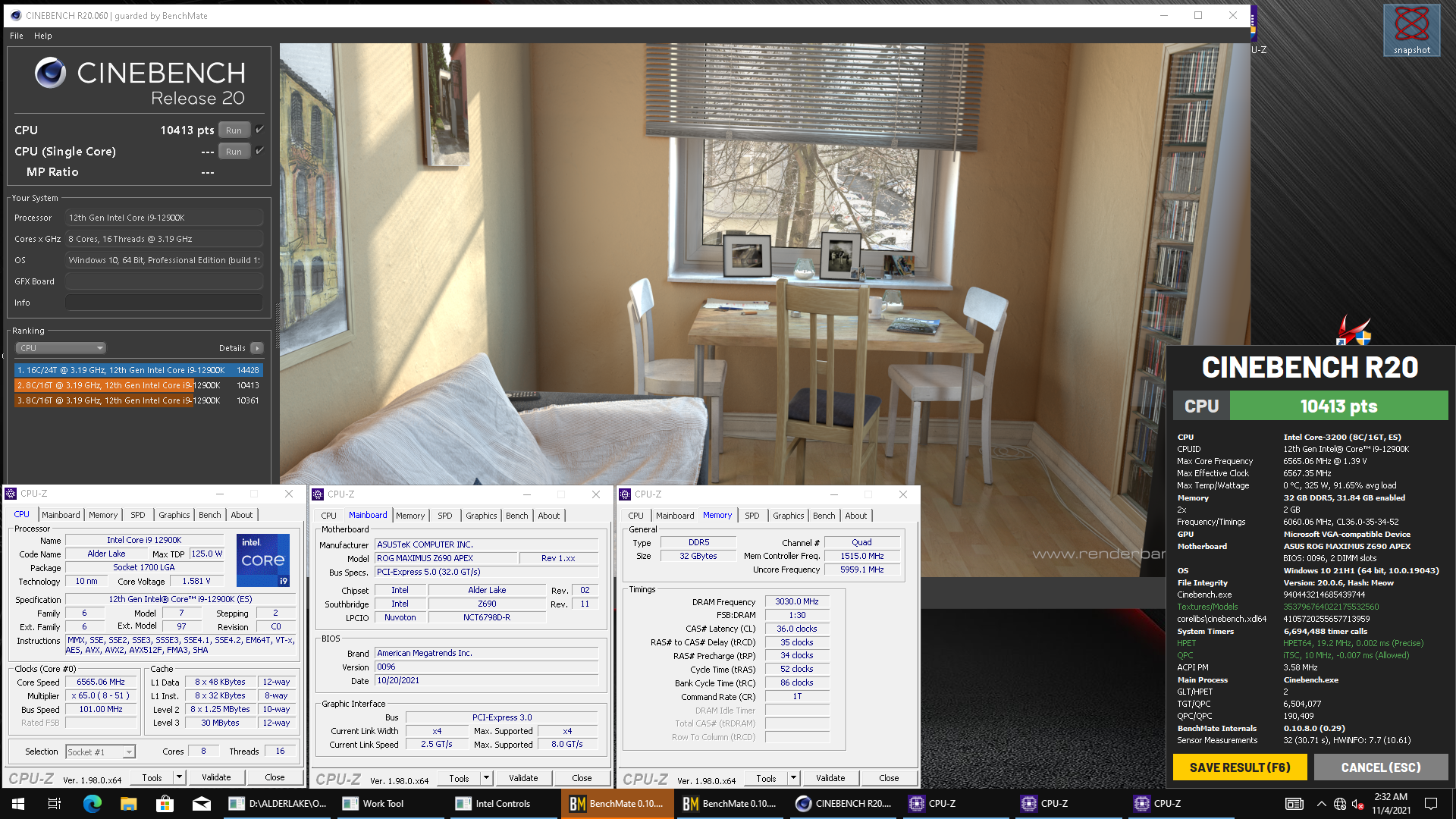Click the Cinebench title bar app icon
The height and width of the screenshot is (819, 1456).
(x=15, y=15)
